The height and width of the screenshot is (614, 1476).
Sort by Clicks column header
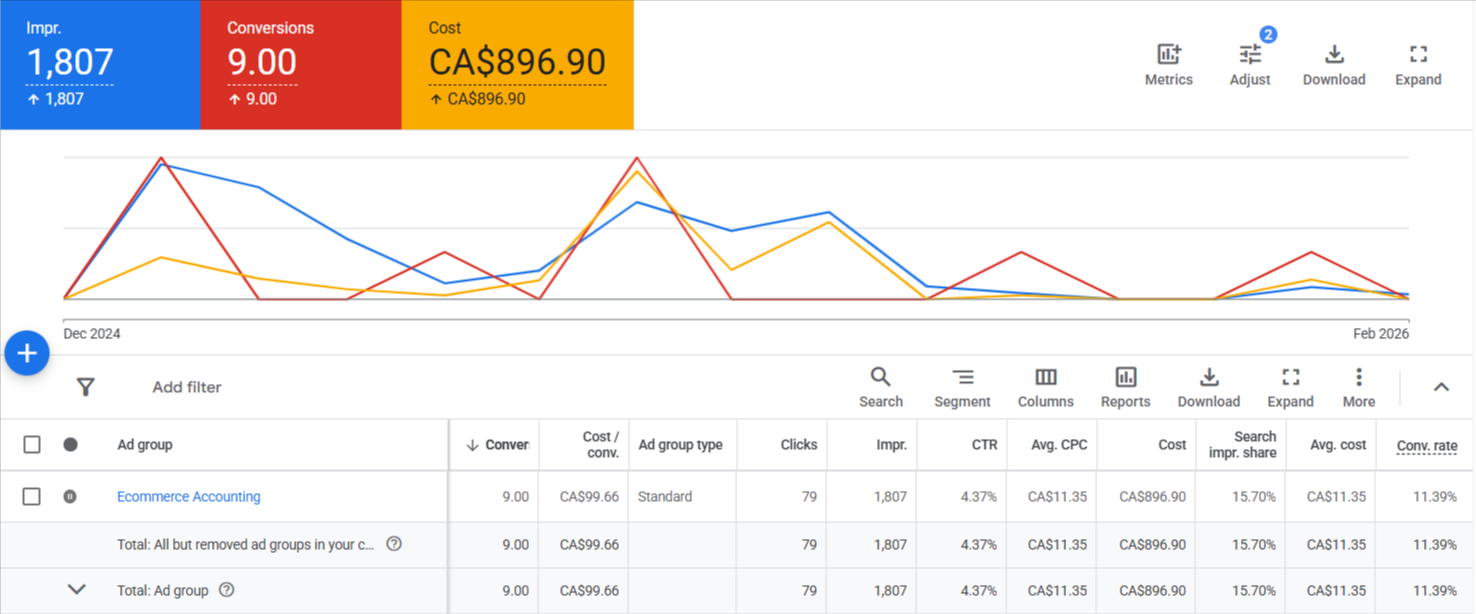point(799,445)
